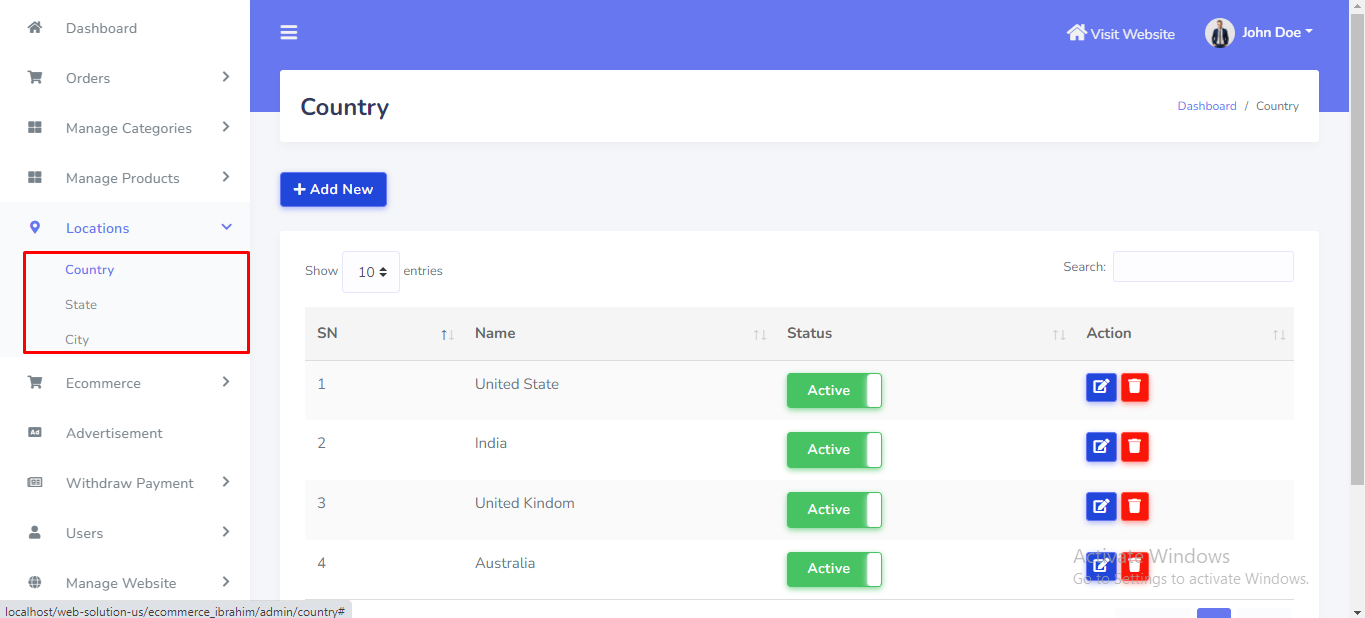Screen dimensions: 1365x618
Task: Delete United Kindom using trash icon
Action: click(1134, 507)
